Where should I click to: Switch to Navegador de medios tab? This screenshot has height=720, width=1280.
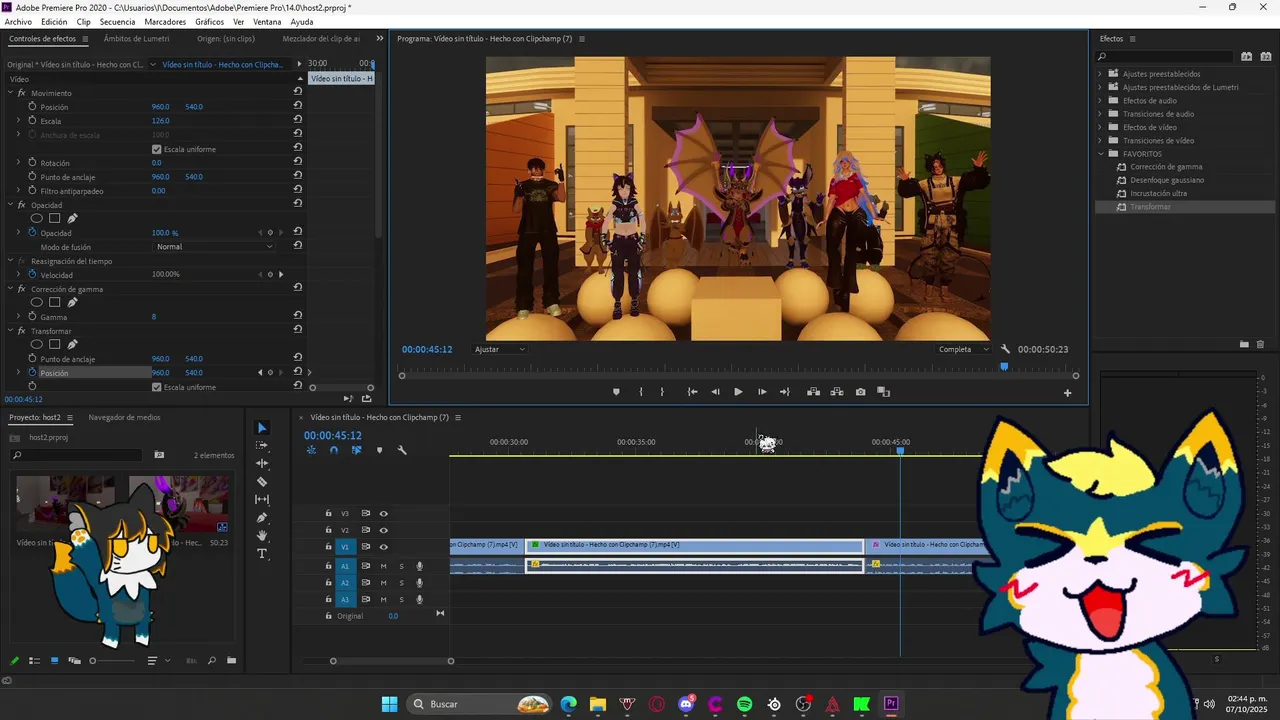[x=124, y=417]
